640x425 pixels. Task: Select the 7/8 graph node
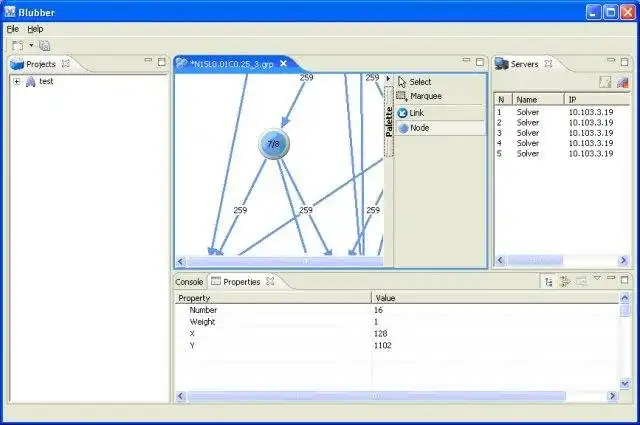pyautogui.click(x=274, y=144)
